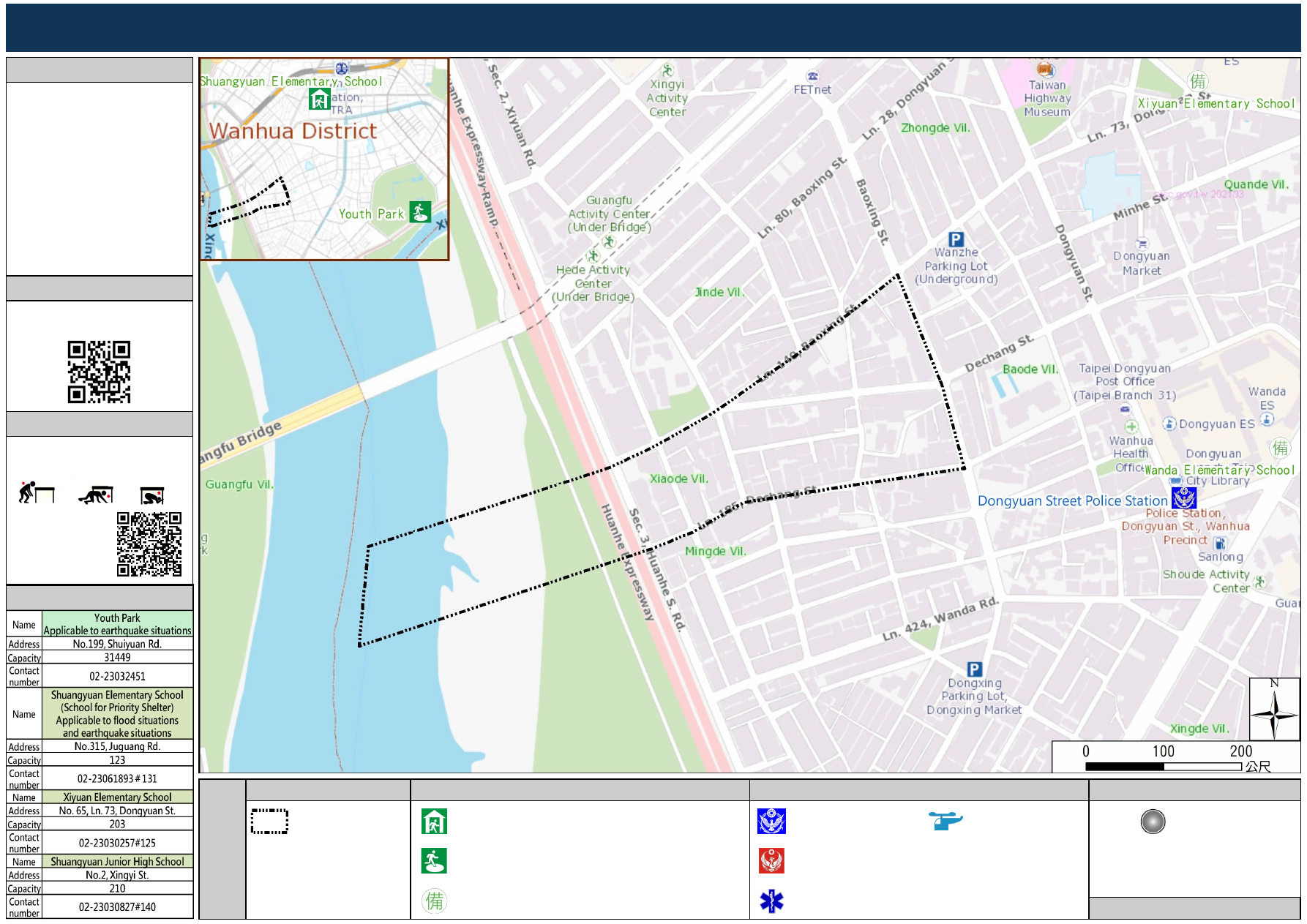Screen dimensions: 1307x924
Task: Click the 'Guangfu Vil.' village label
Action: click(x=239, y=484)
